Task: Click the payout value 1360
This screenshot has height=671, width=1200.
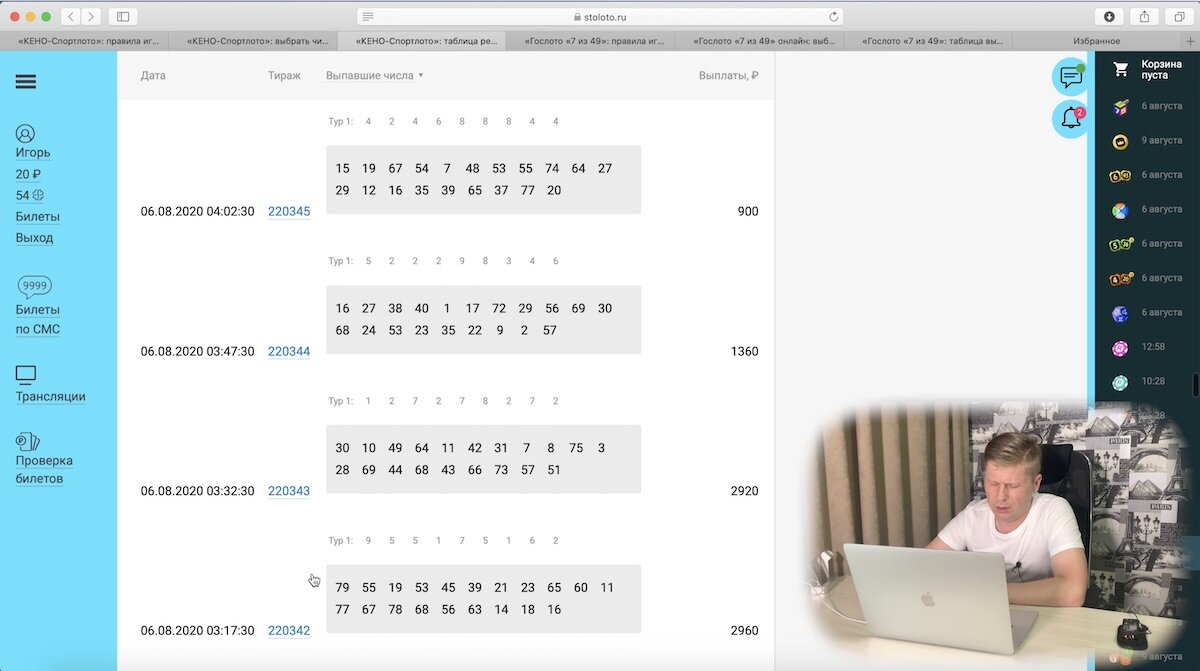Action: coord(745,352)
